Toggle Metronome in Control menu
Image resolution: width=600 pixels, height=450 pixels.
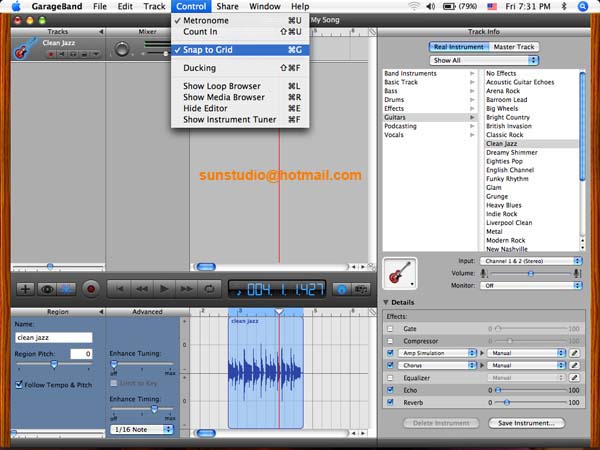240,21
